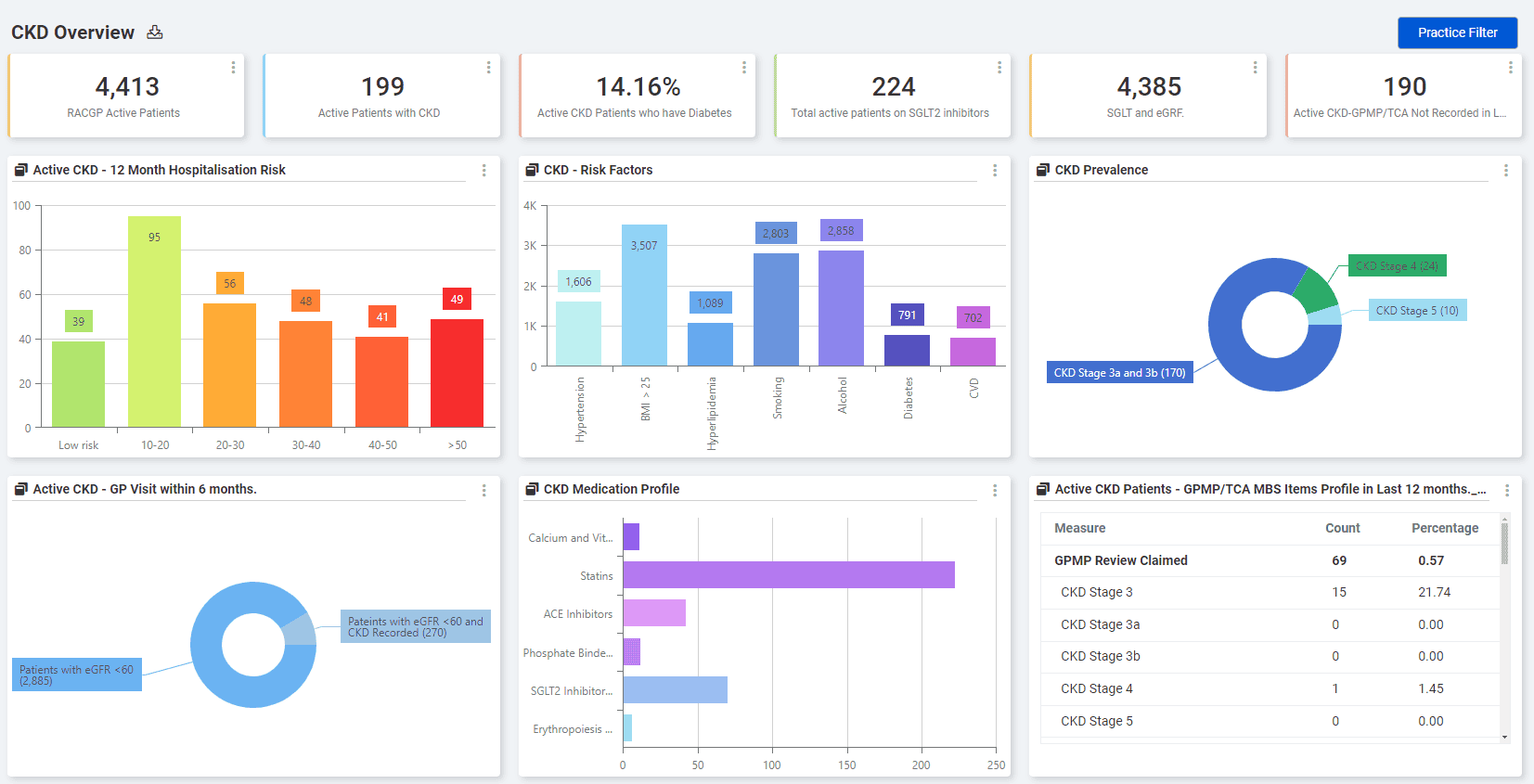
Task: Open menu for GP Visit within 6 months panel
Action: 483,490
